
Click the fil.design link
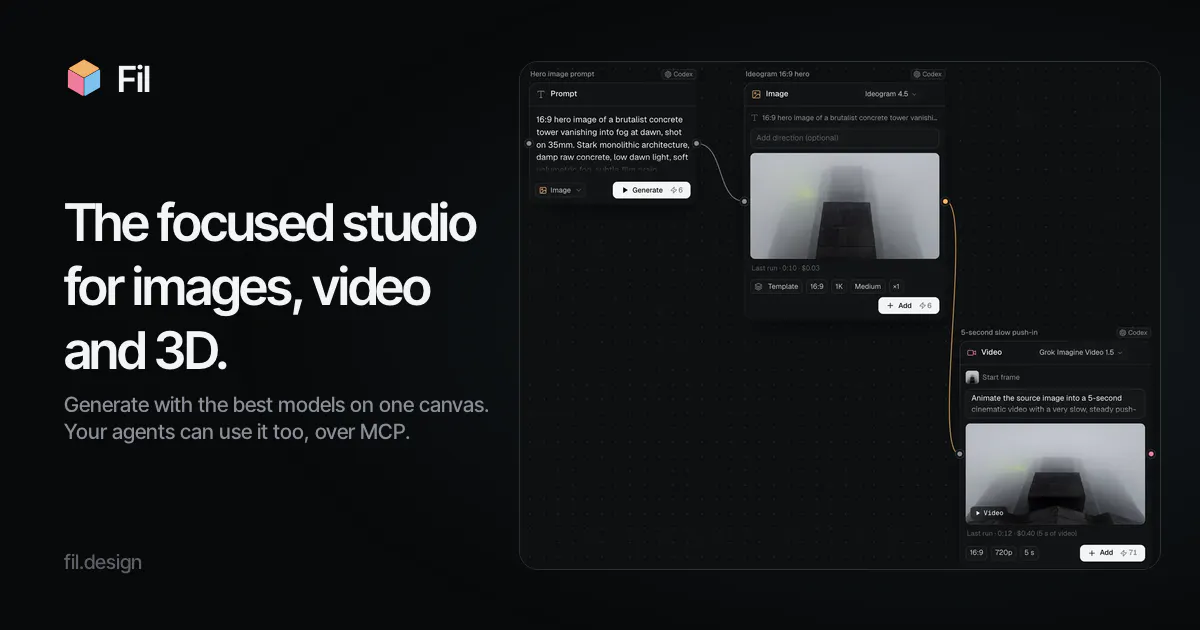[103, 562]
